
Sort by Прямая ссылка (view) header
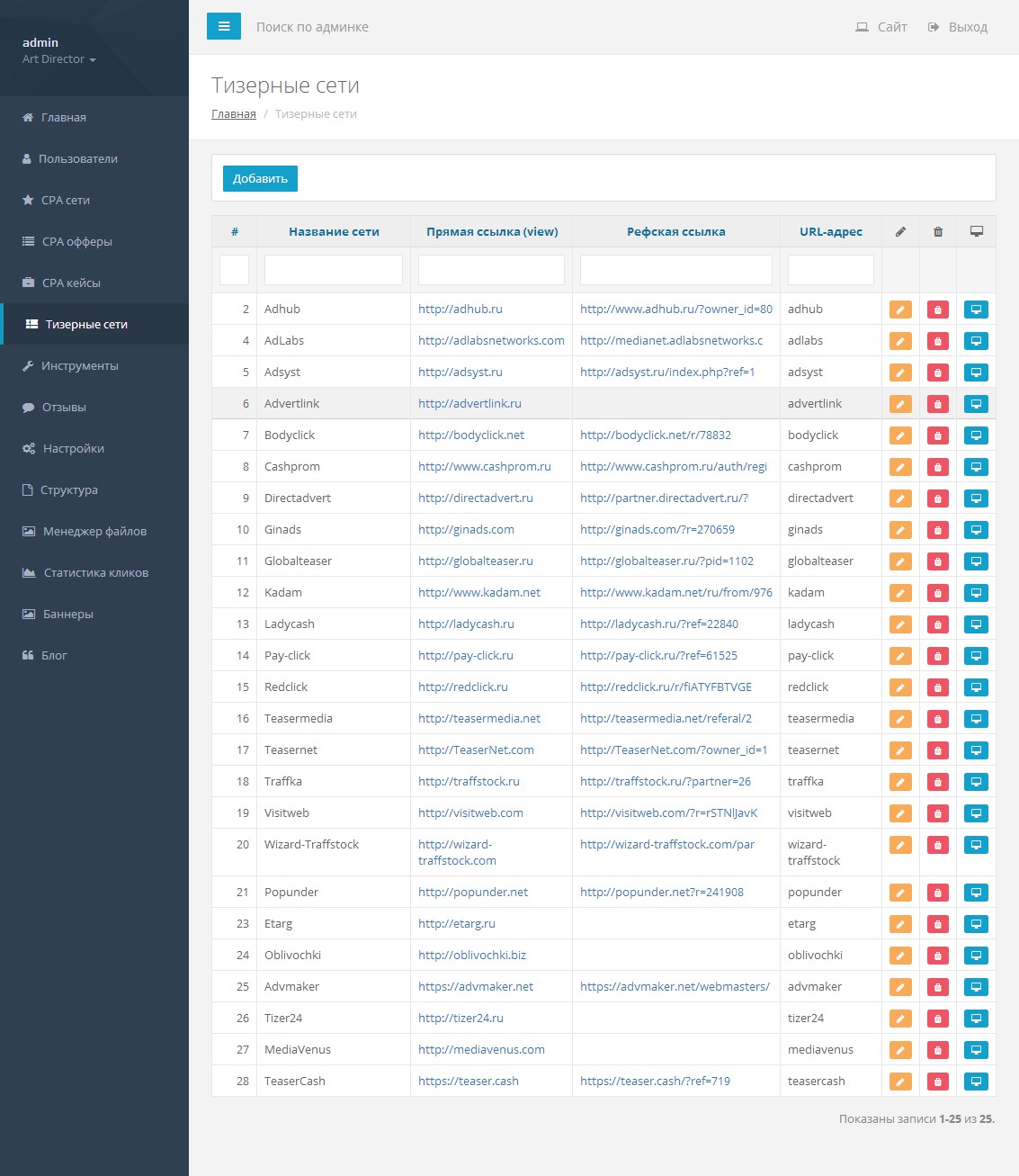(x=492, y=231)
